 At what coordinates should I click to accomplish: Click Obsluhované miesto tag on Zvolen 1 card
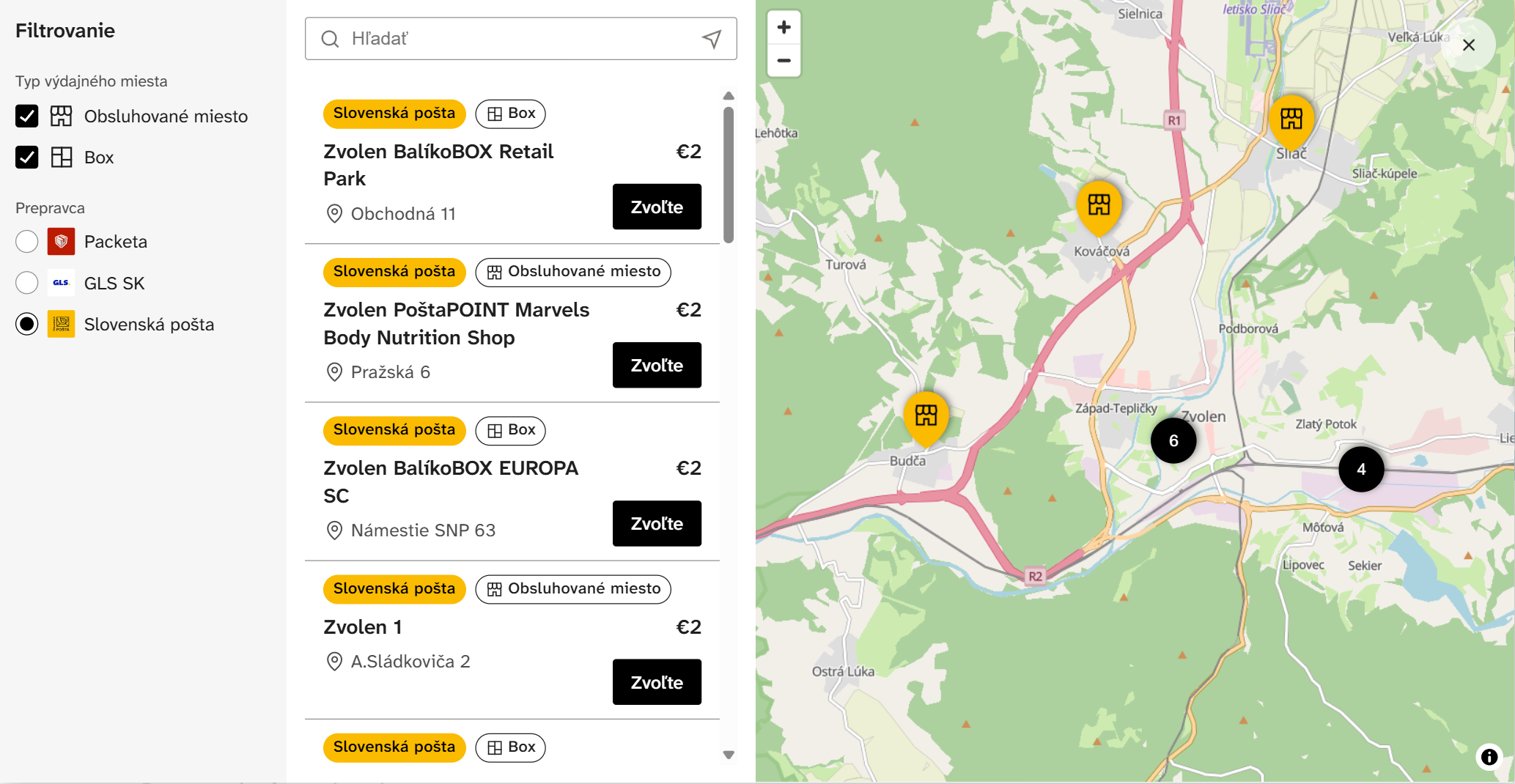click(x=573, y=589)
